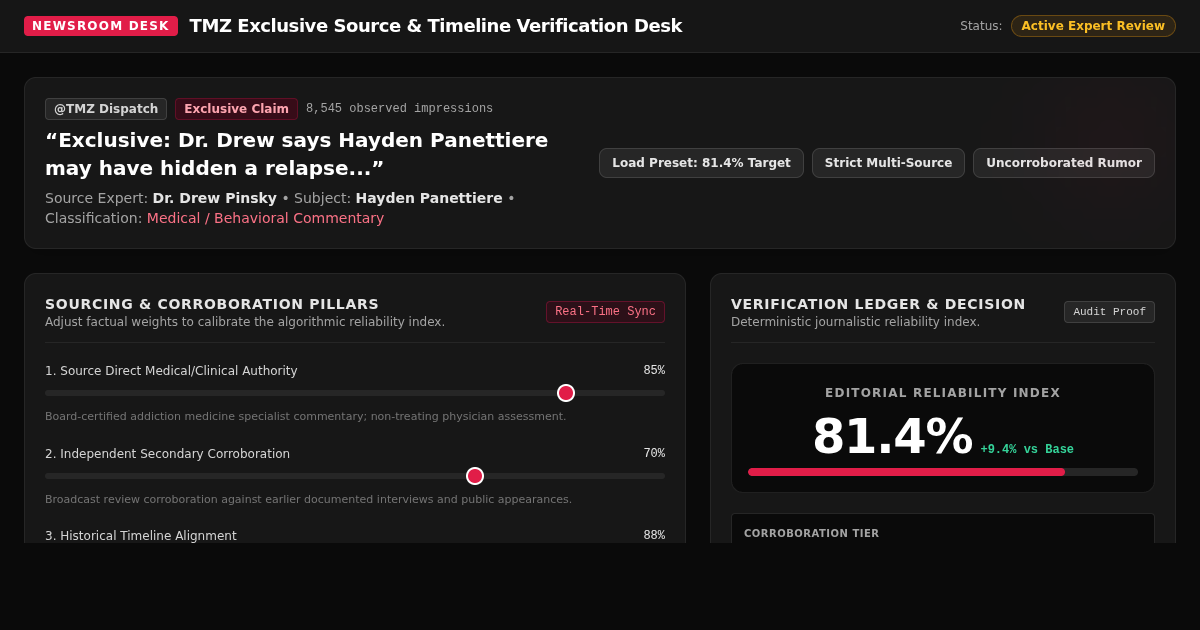Click the 8,545 observed impressions text
Viewport: 1200px width, 630px height.
(x=399, y=109)
